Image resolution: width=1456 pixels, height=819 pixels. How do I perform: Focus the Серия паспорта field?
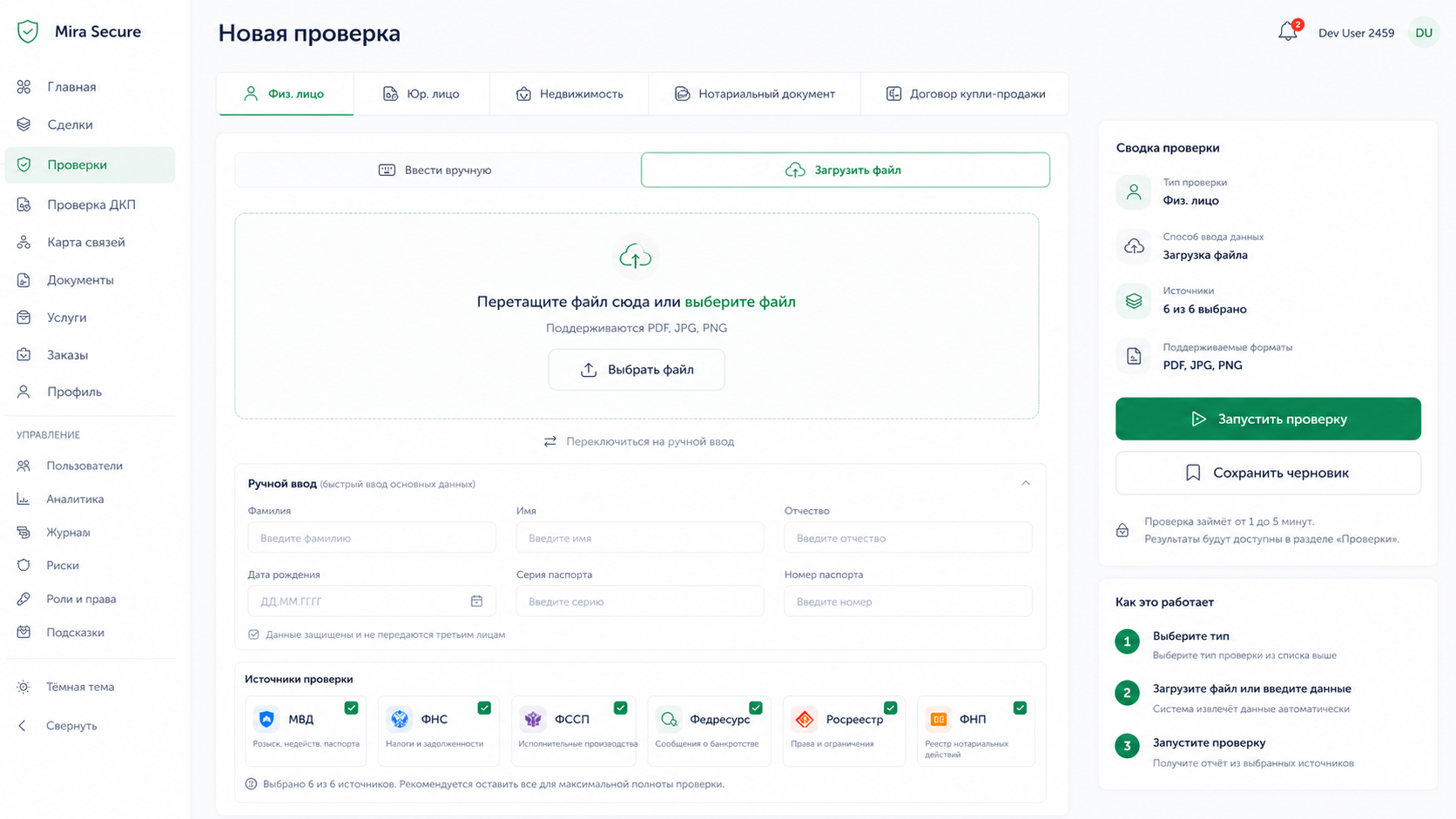[x=640, y=601]
